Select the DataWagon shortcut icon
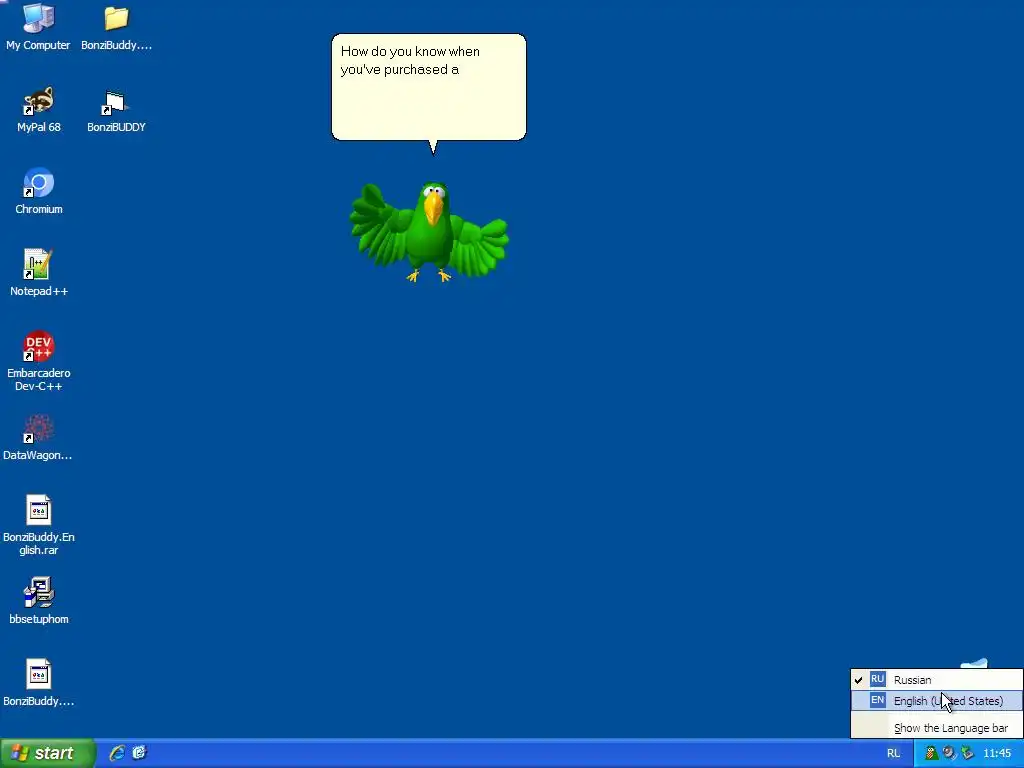Viewport: 1024px width, 768px height. click(39, 437)
